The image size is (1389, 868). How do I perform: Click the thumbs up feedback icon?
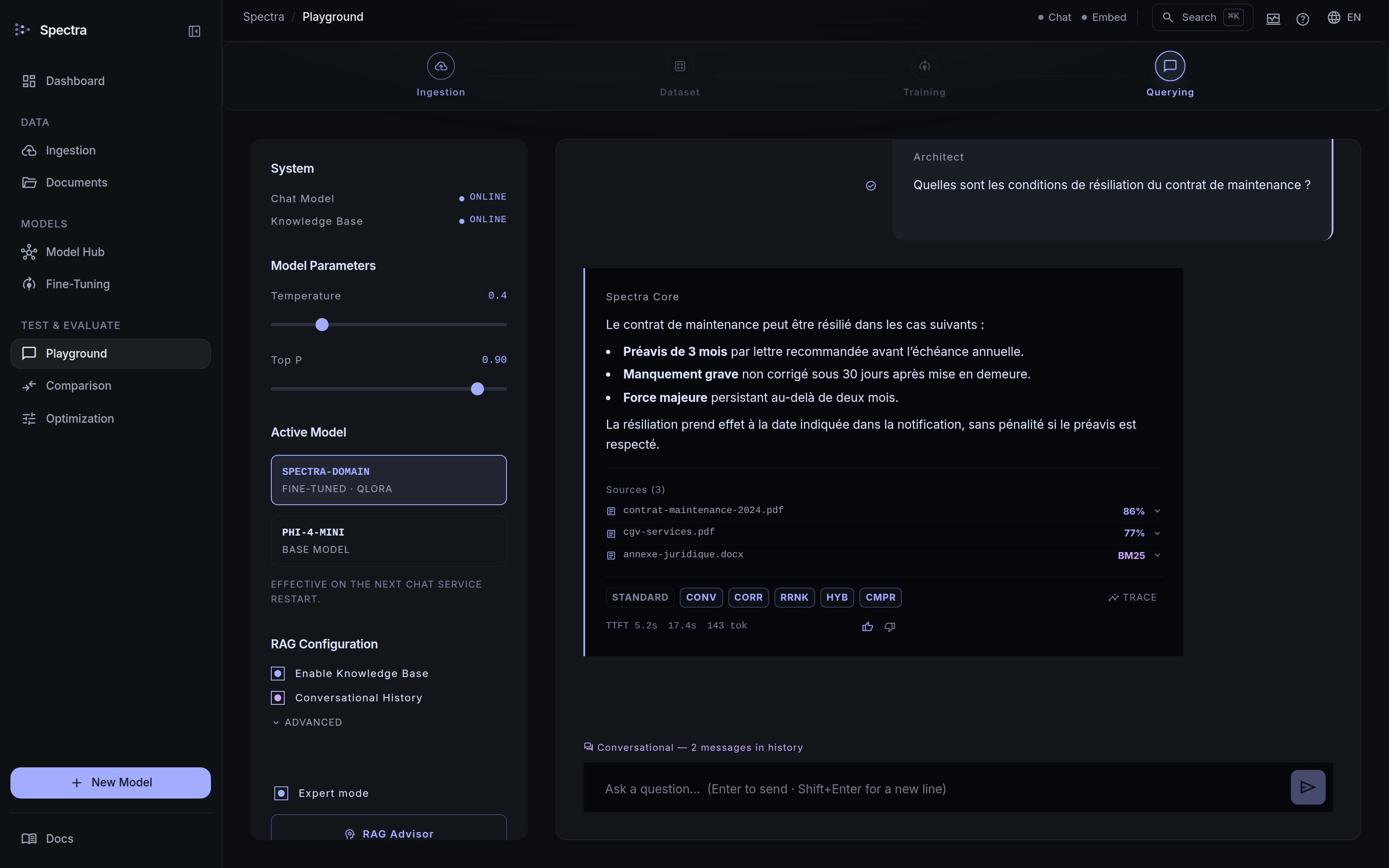[x=867, y=626]
